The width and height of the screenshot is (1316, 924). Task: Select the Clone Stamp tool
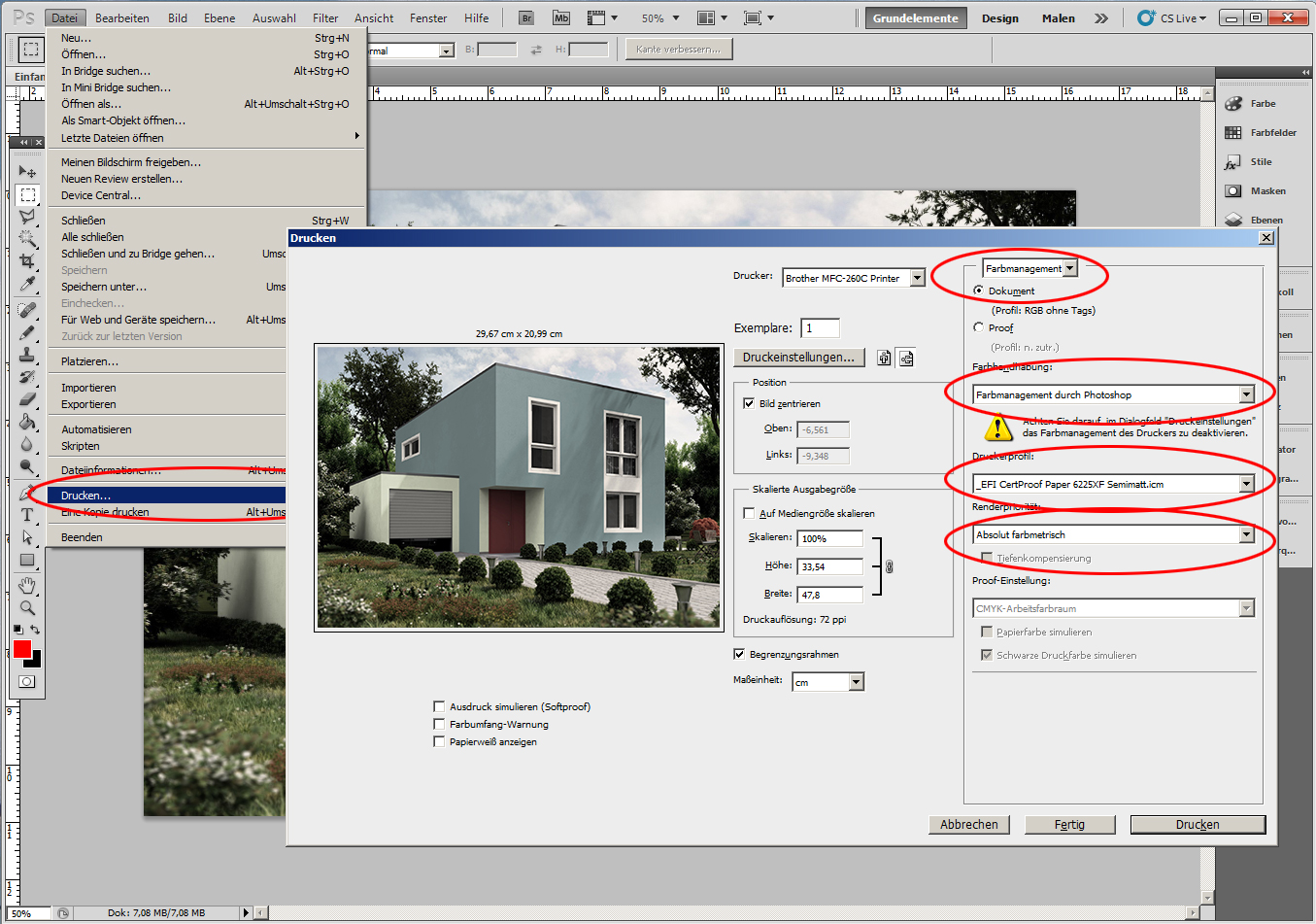coord(27,355)
